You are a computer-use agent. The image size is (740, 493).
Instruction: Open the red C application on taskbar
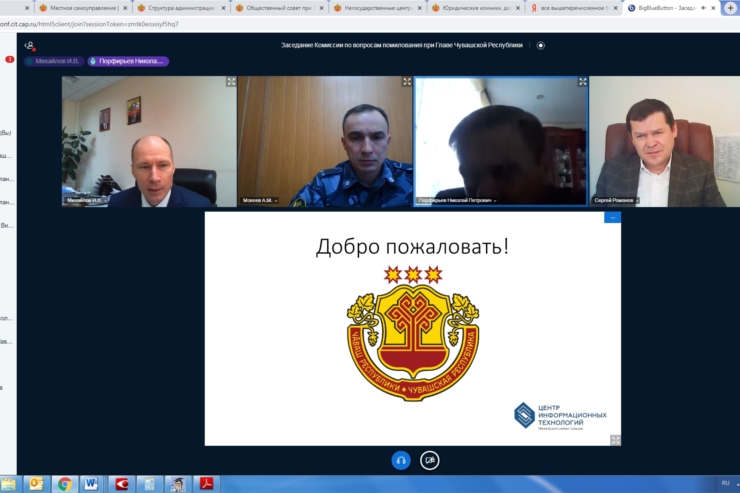click(x=121, y=484)
